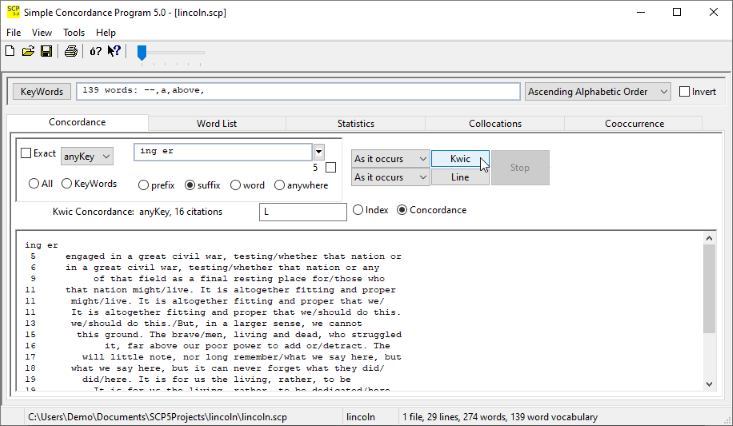Screen dimensions: 733x426
Task: Switch to the Word List tab
Action: (x=216, y=123)
